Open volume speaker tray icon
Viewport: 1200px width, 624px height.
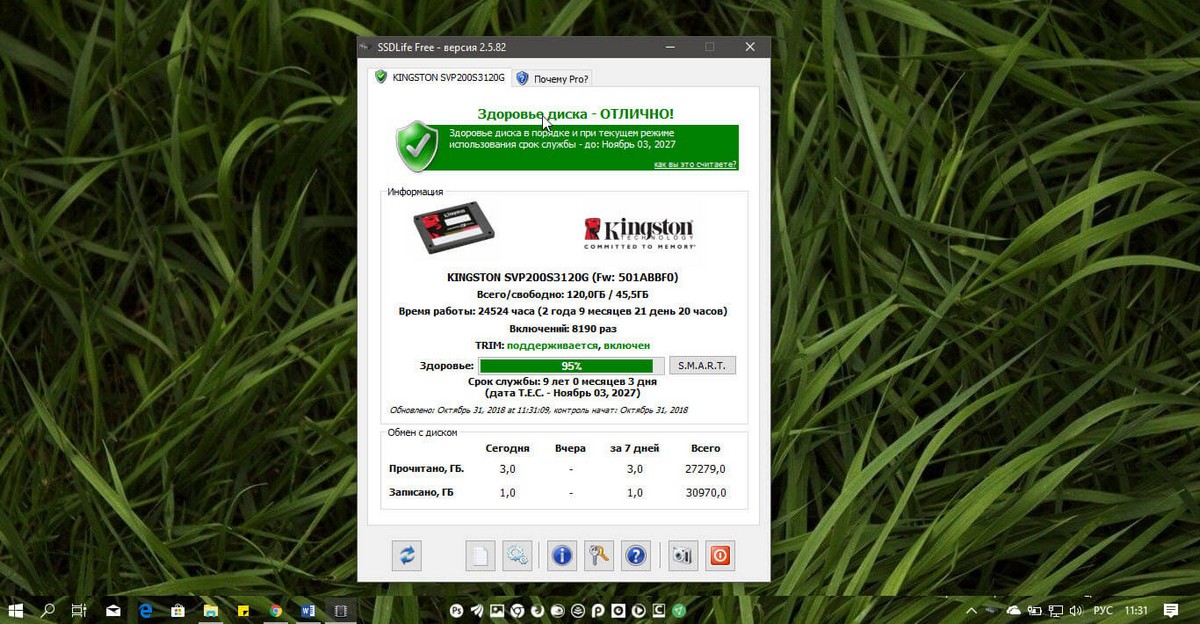1076,609
